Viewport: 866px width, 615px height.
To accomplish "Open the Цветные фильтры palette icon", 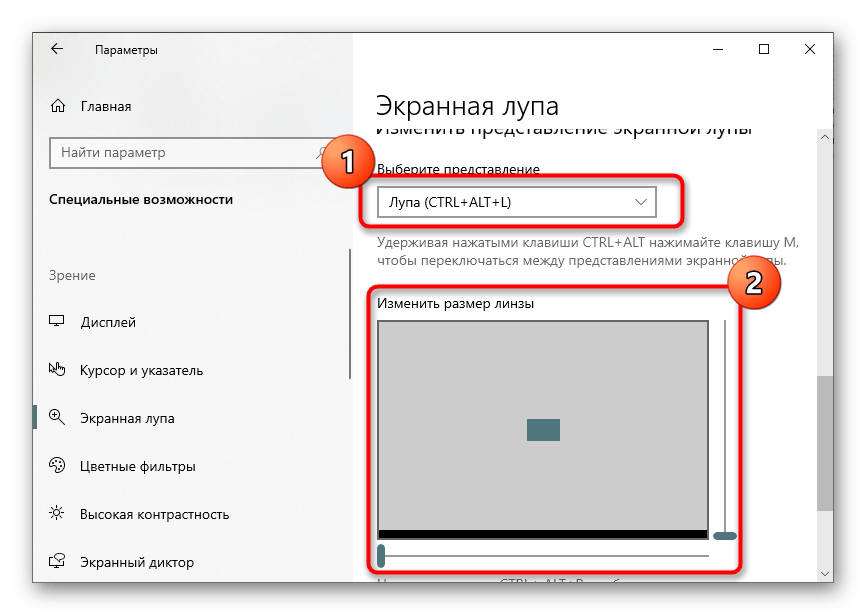I will coord(57,466).
